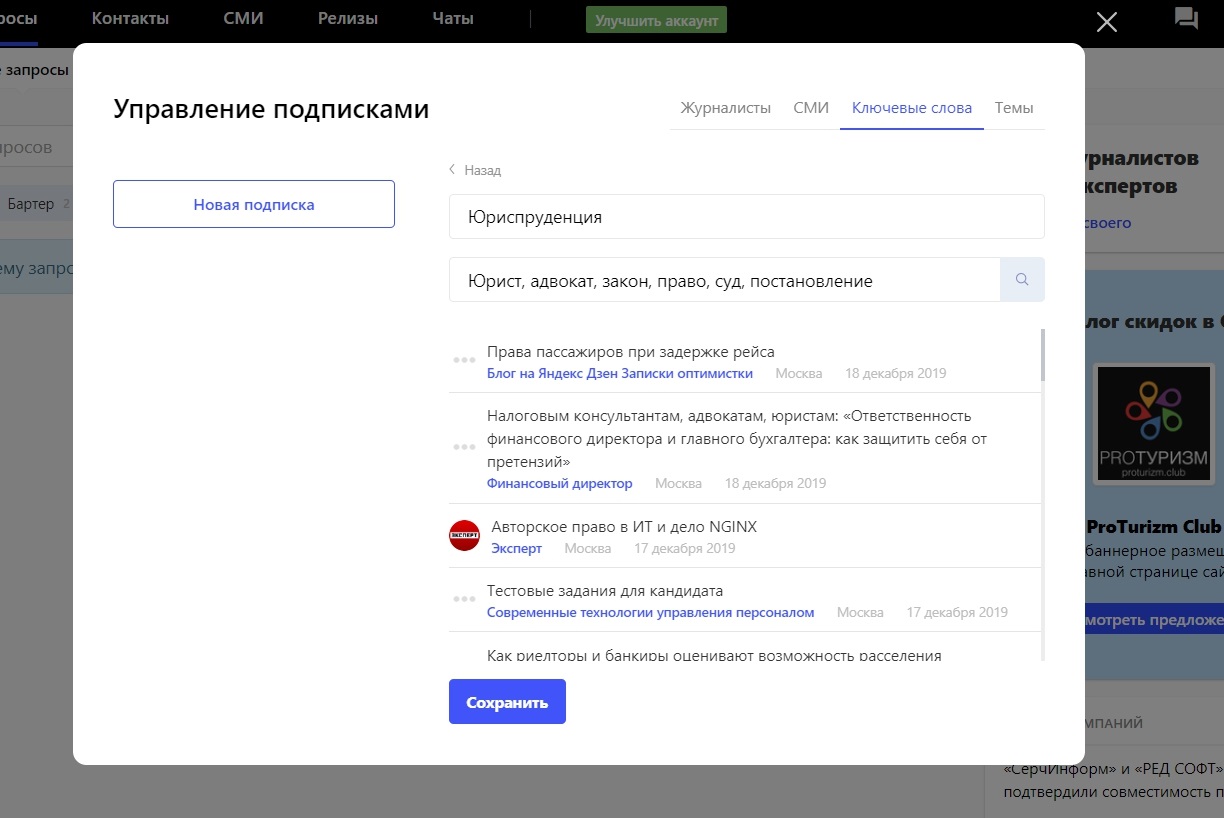Image resolution: width=1224 pixels, height=818 pixels.
Task: Open the chat bubble icon in the top corner
Action: (x=1186, y=19)
